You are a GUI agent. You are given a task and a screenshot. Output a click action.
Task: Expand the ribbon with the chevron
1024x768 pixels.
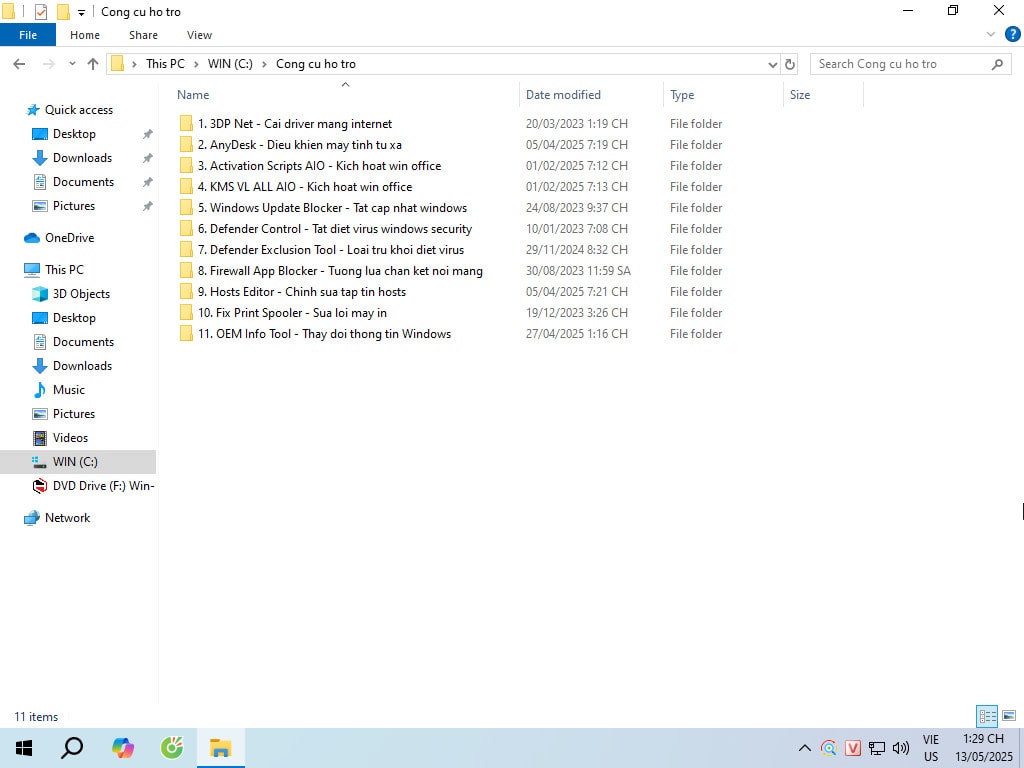[x=991, y=35]
